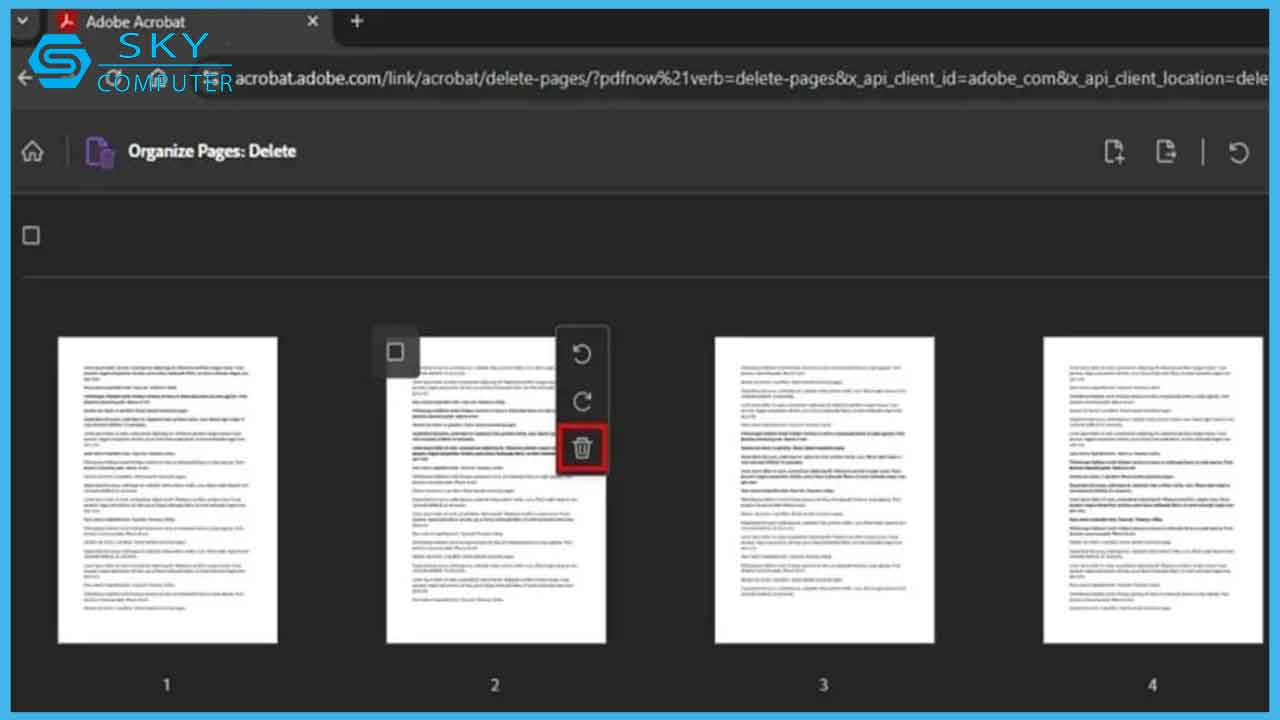Click the browser back arrow
Screen dimensions: 1280x720
click(23, 78)
